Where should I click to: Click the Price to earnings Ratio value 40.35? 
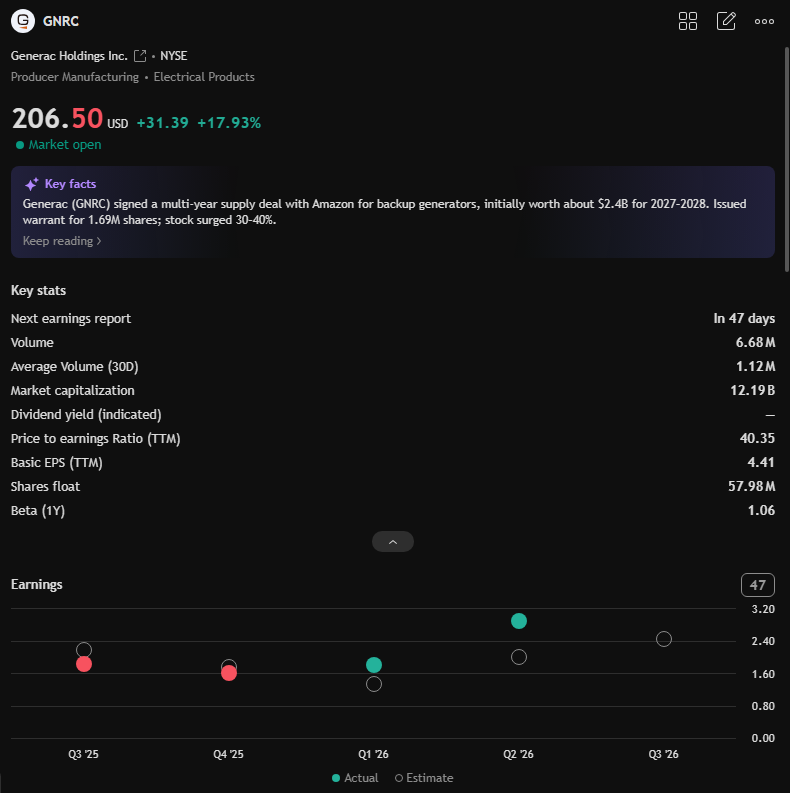pyautogui.click(x=757, y=438)
